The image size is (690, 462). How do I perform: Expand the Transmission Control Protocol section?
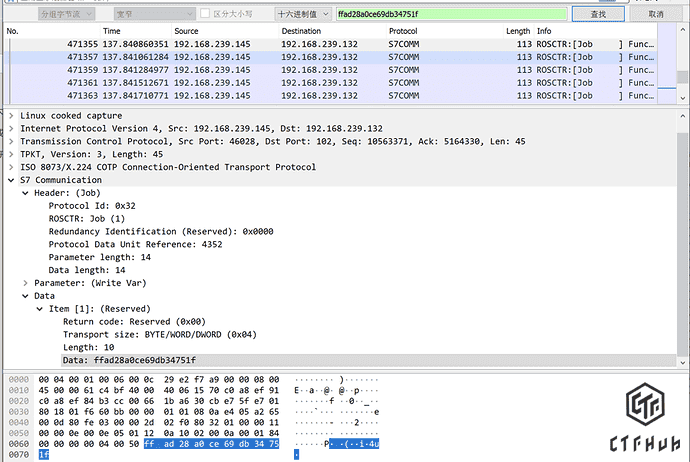11,141
